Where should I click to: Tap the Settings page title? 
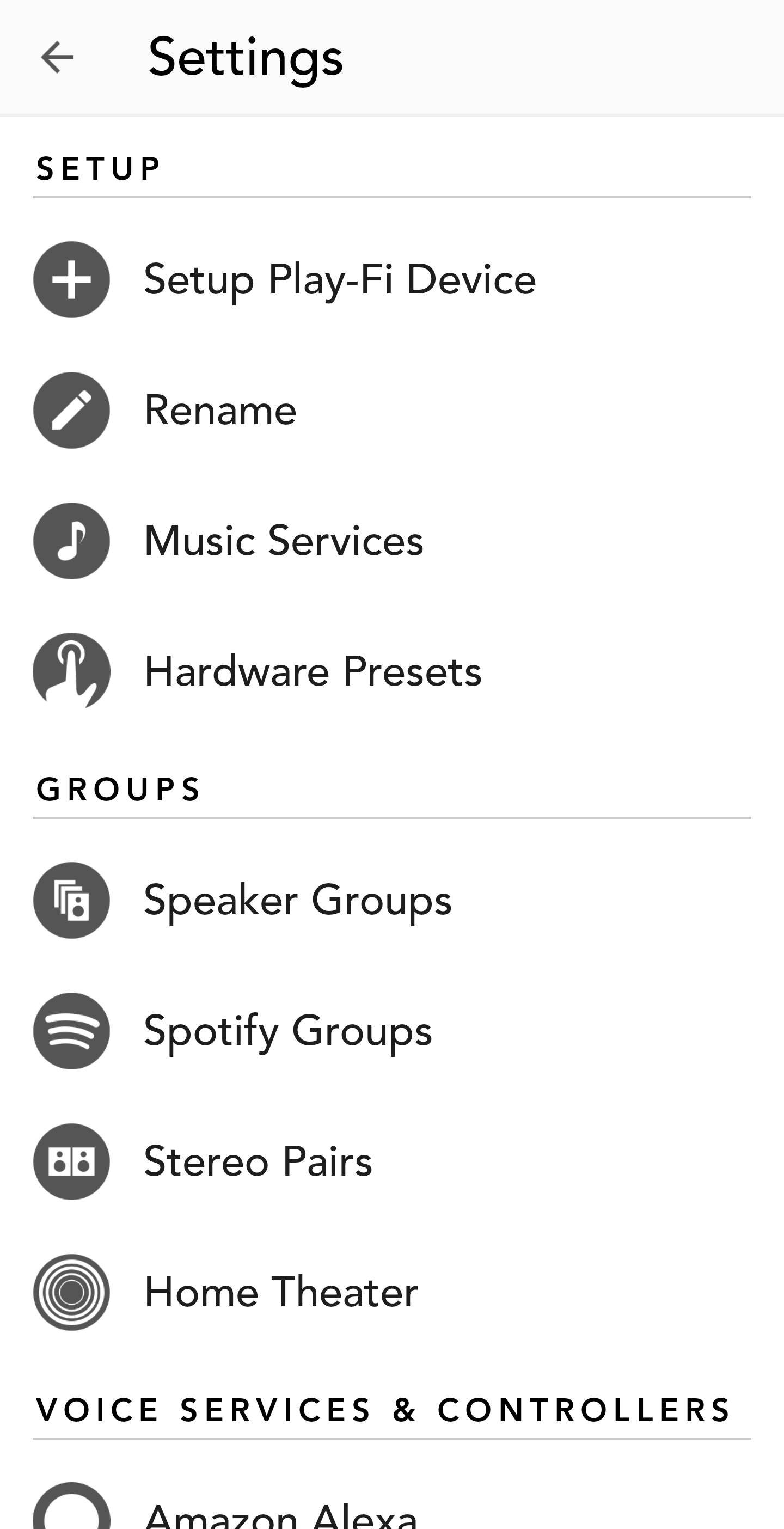click(x=245, y=58)
